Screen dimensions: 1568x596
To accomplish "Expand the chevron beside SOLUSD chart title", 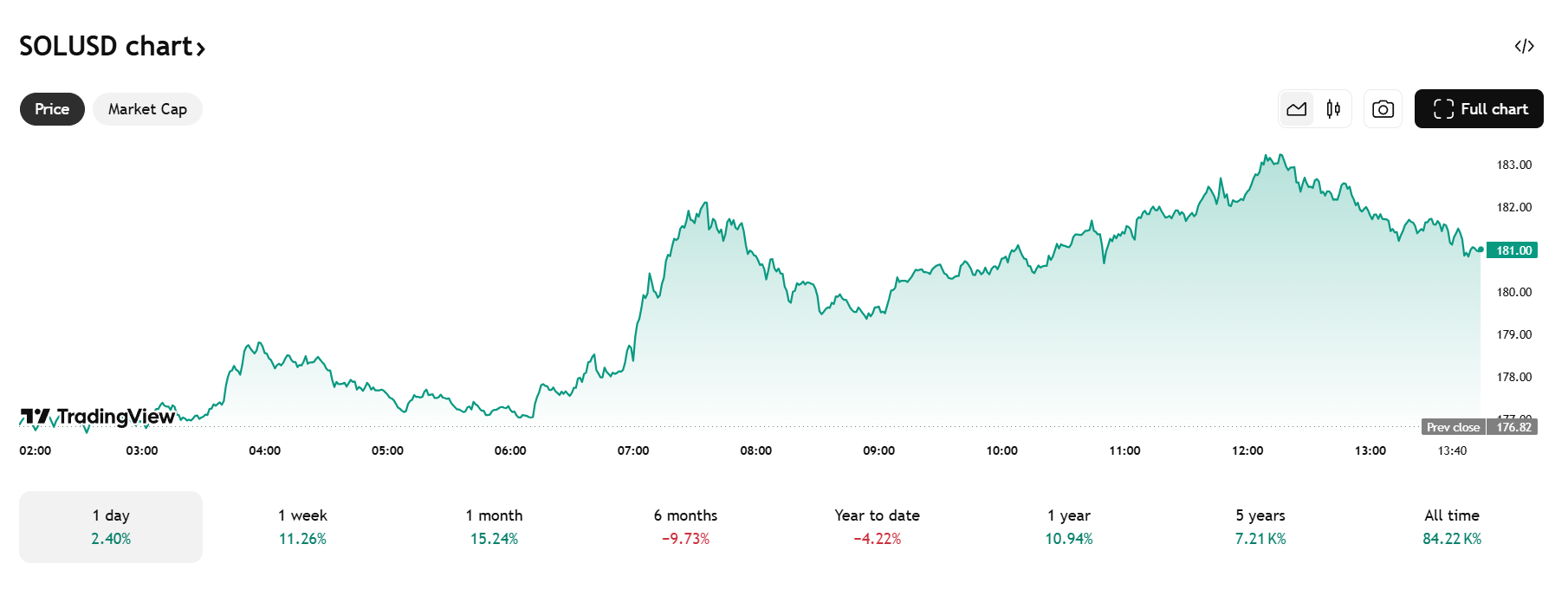I will click(202, 49).
